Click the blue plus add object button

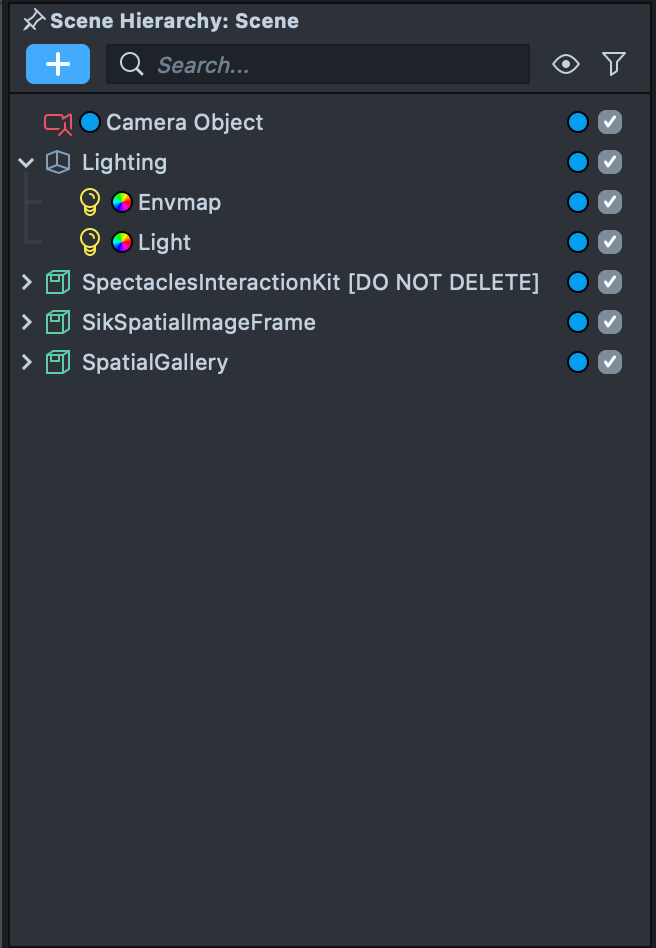[x=58, y=64]
